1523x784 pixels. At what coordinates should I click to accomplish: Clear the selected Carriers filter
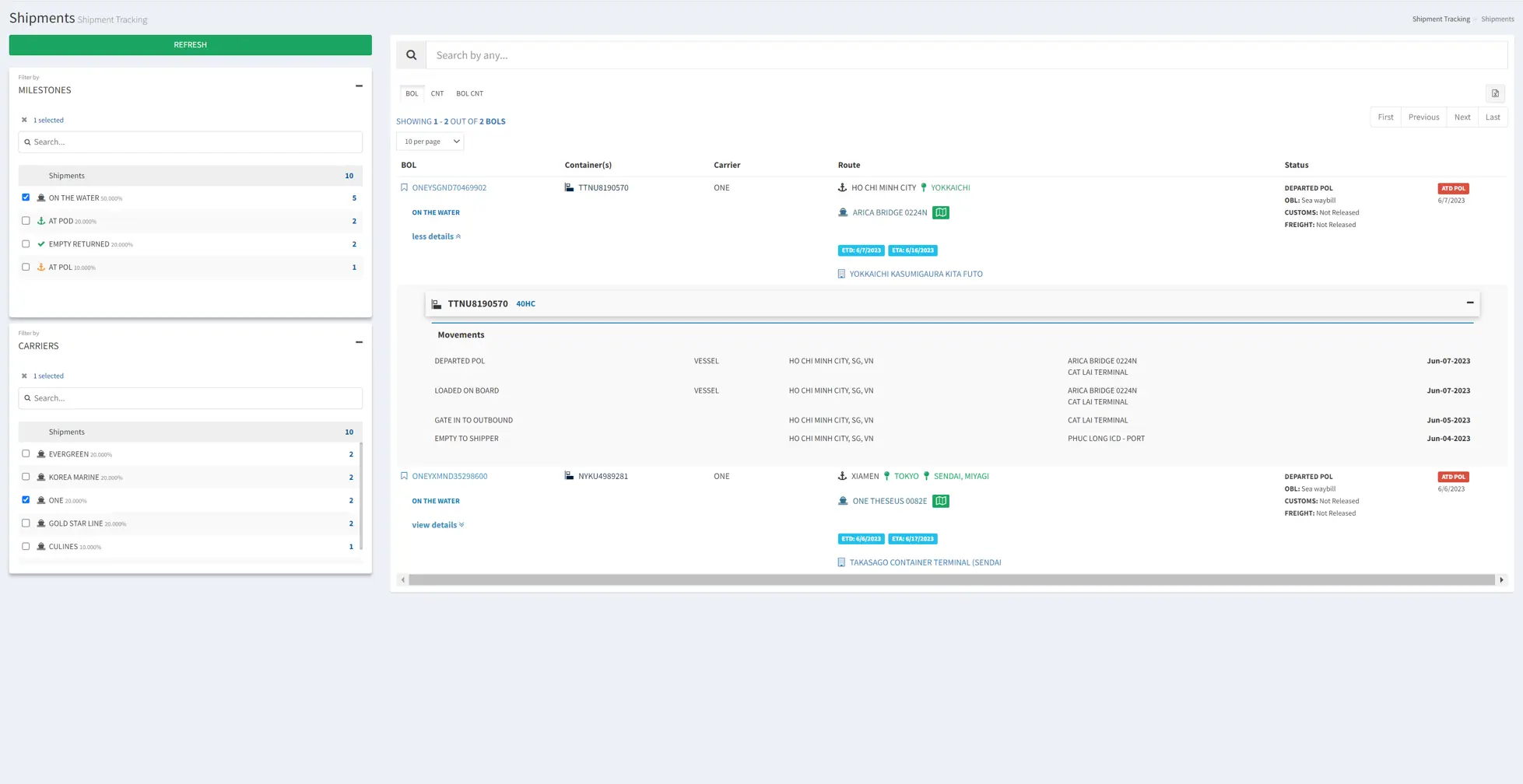click(24, 376)
